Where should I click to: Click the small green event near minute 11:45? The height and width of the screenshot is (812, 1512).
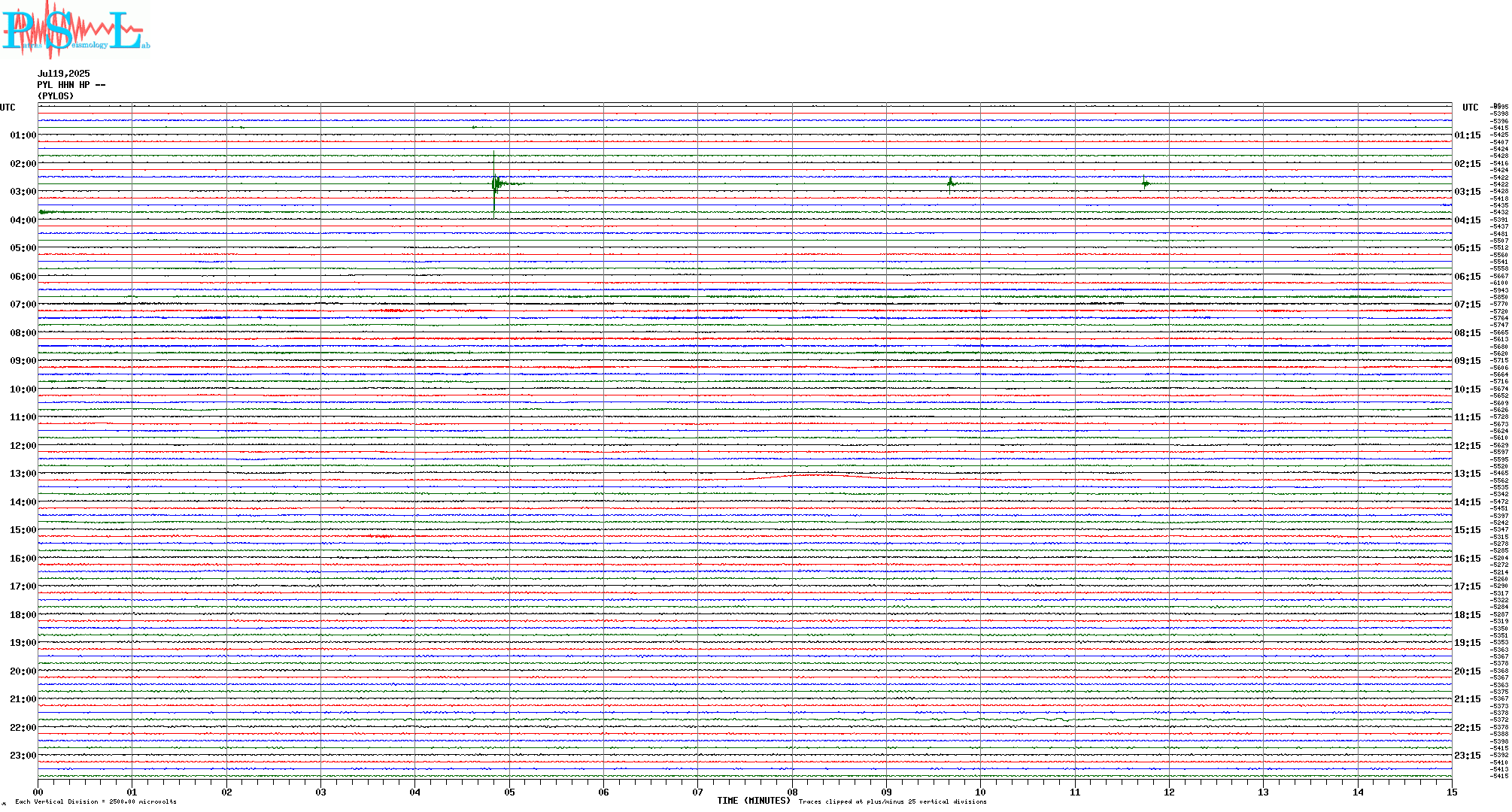pos(1146,183)
